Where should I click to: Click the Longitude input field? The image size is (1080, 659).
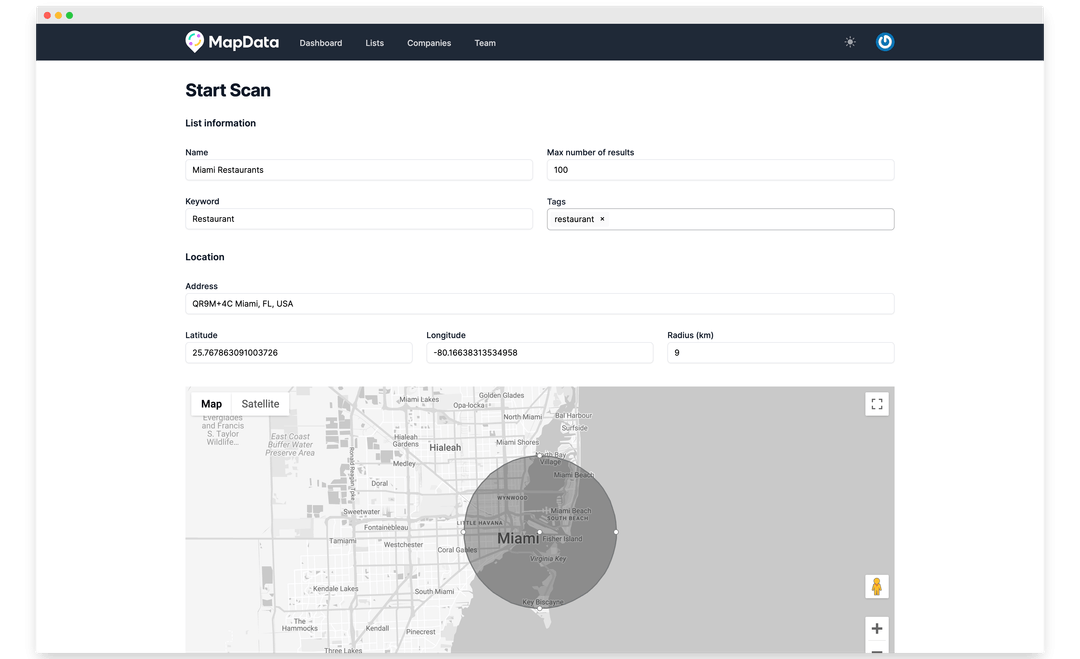539,353
